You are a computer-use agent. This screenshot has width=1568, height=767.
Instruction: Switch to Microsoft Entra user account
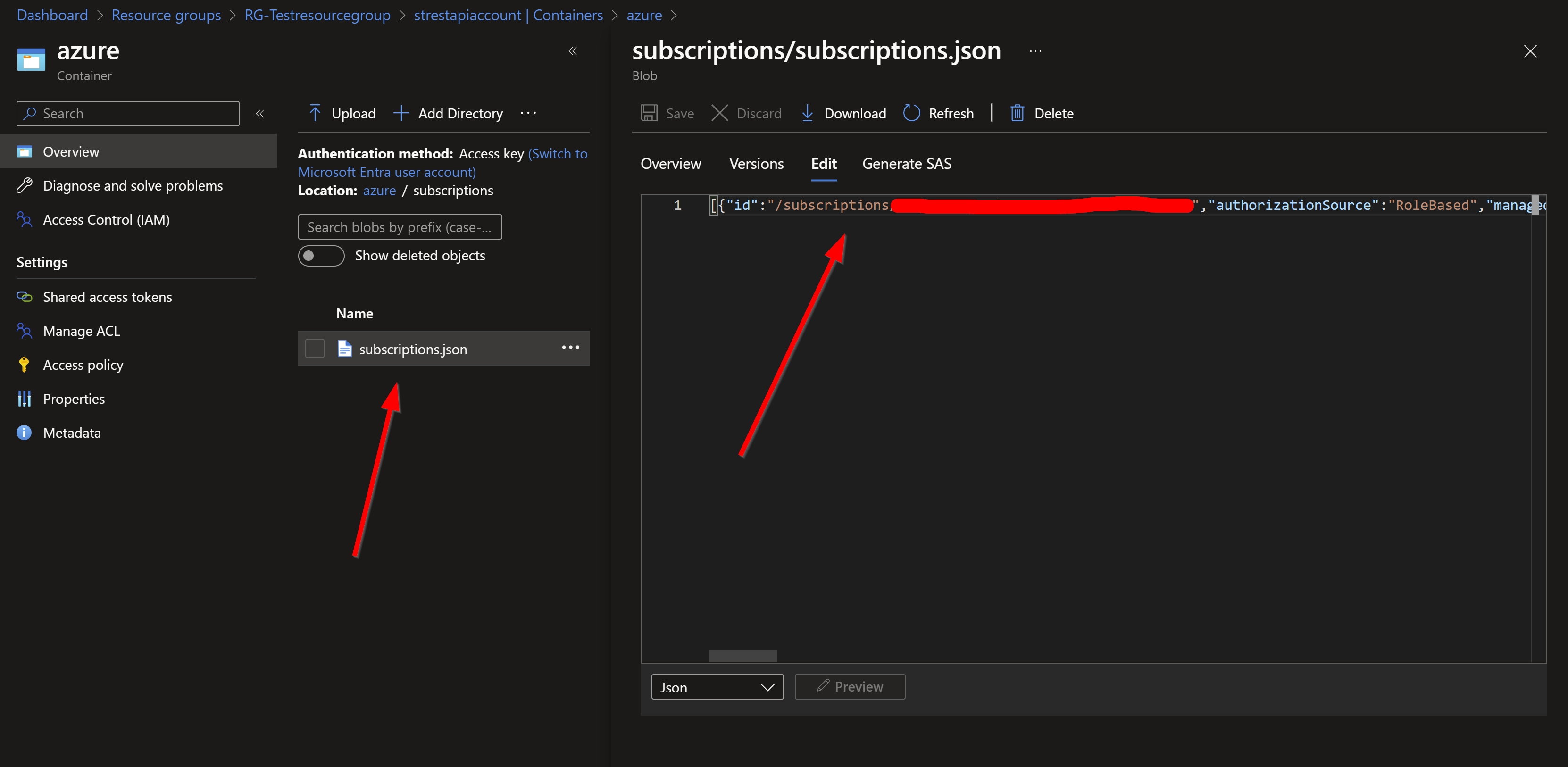point(442,163)
